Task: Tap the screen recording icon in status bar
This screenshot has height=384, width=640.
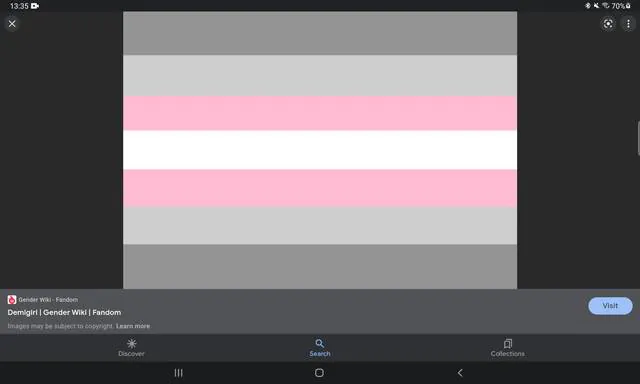Action: click(35, 6)
